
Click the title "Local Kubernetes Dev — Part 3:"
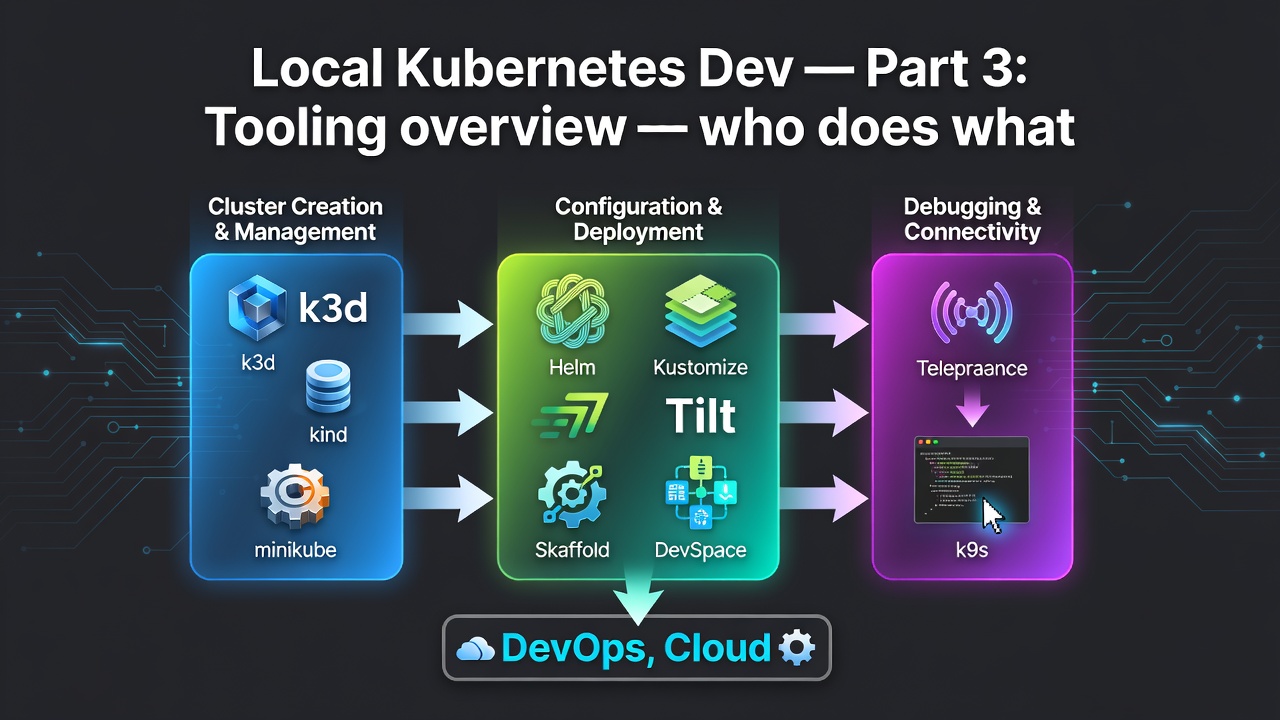coord(640,70)
